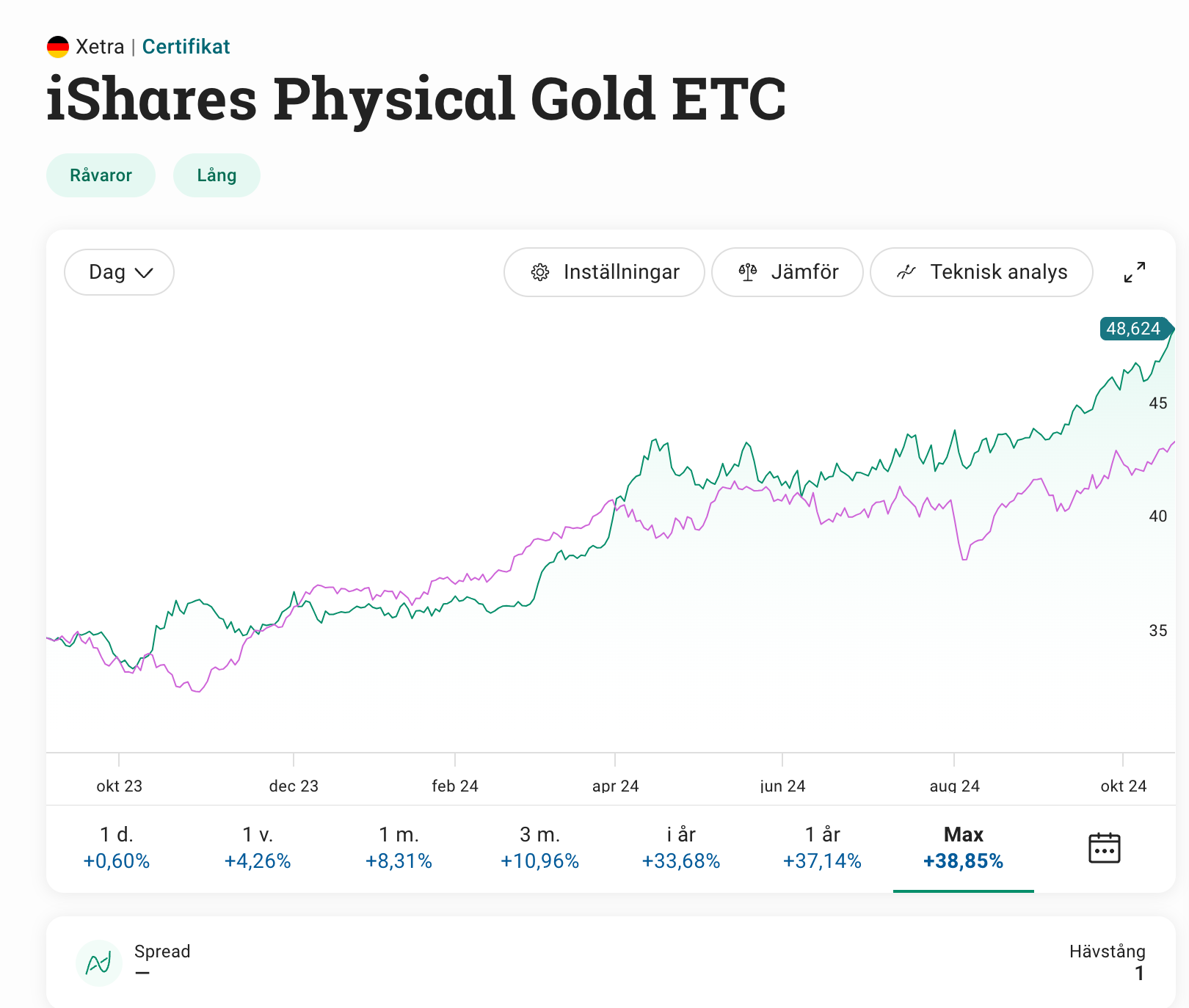Click the apr 24 timeline marker
The image size is (1189, 1008).
point(615,786)
